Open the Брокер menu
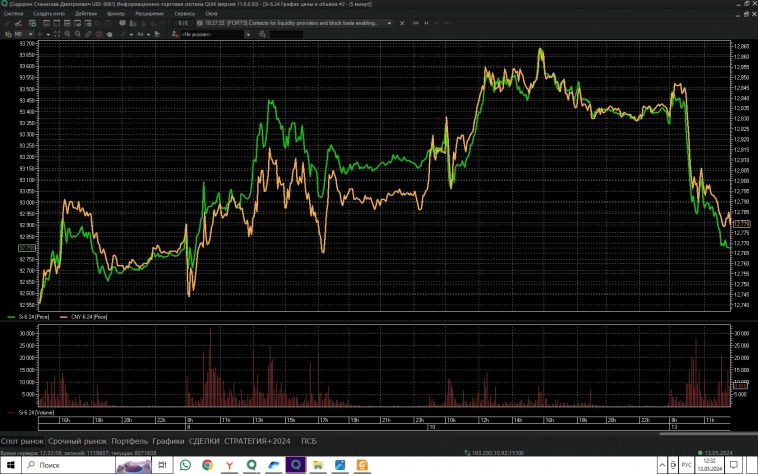The width and height of the screenshot is (758, 474). click(x=116, y=14)
